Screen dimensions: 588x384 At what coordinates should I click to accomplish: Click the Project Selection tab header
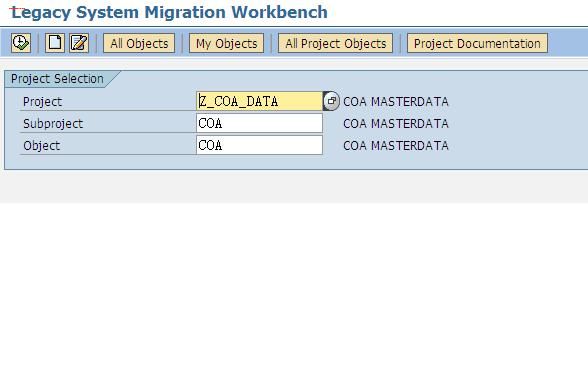(57, 79)
